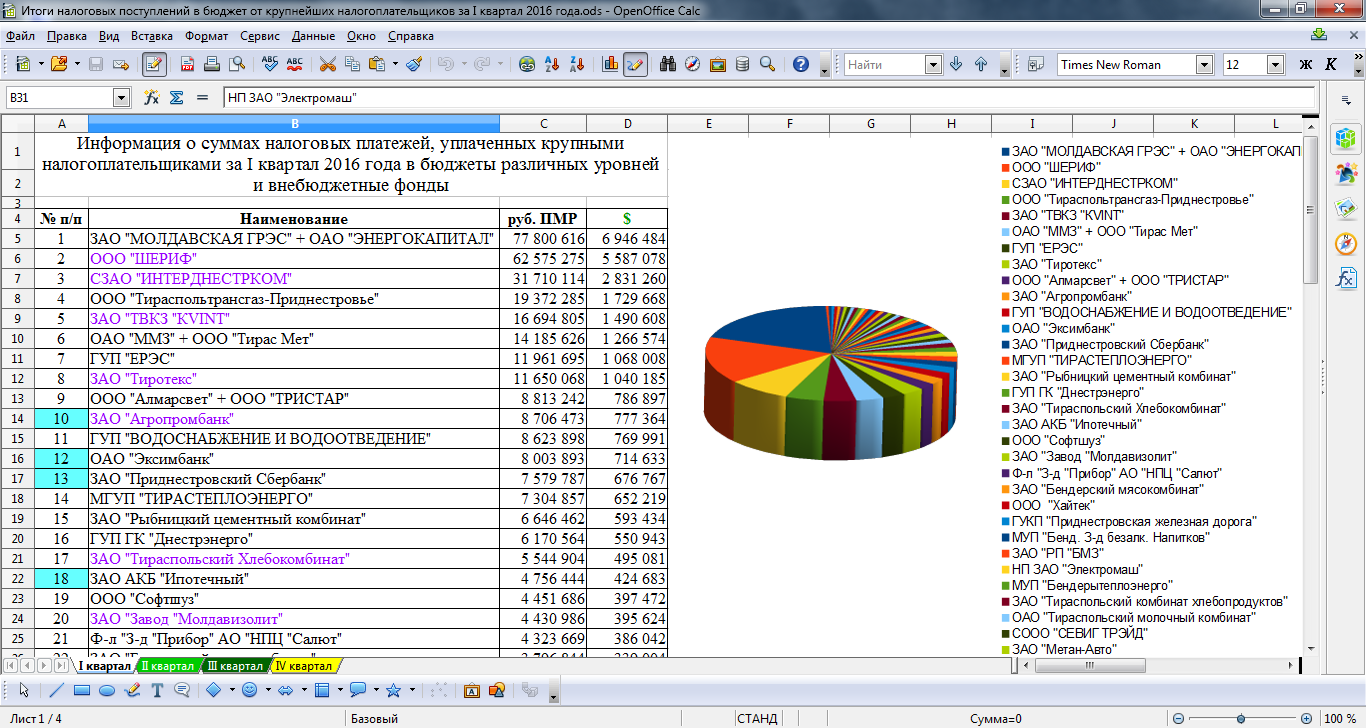Viewport: 1366px width, 728px height.
Task: Open the Вставка menu
Action: click(151, 35)
